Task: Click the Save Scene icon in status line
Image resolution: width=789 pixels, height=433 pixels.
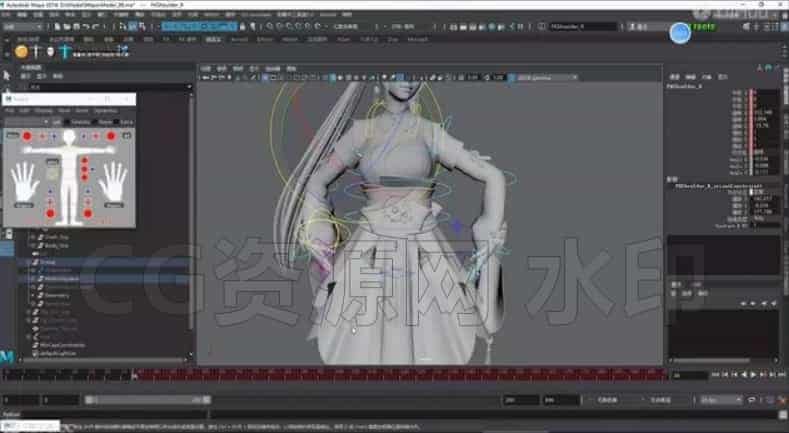Action: [76, 27]
